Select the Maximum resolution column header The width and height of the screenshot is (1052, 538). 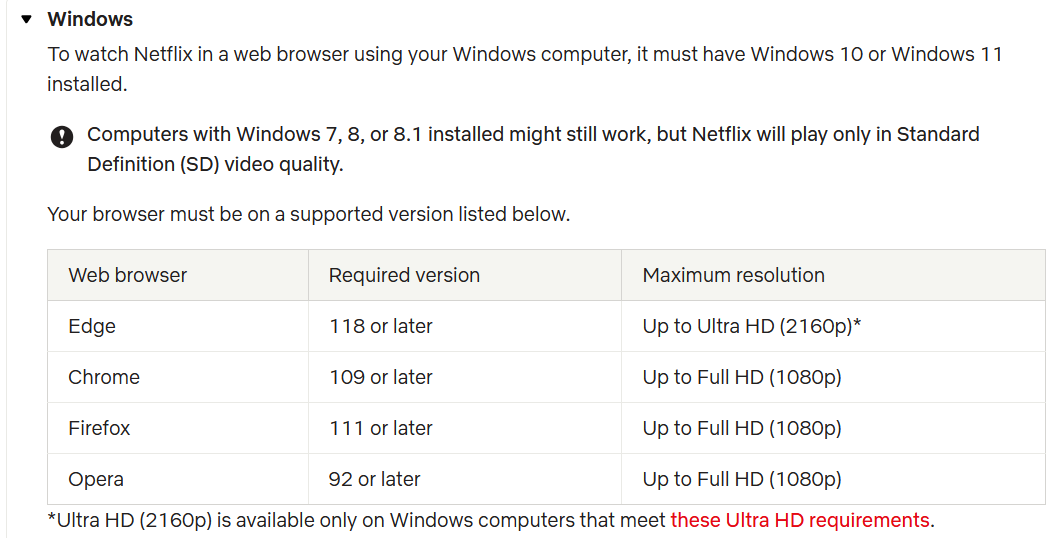pyautogui.click(x=833, y=275)
